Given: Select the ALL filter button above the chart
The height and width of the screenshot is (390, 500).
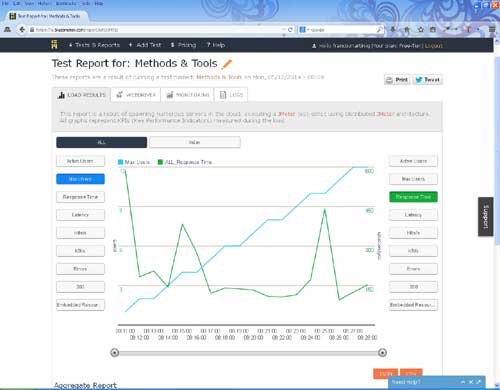Looking at the screenshot, I should pyautogui.click(x=101, y=142).
